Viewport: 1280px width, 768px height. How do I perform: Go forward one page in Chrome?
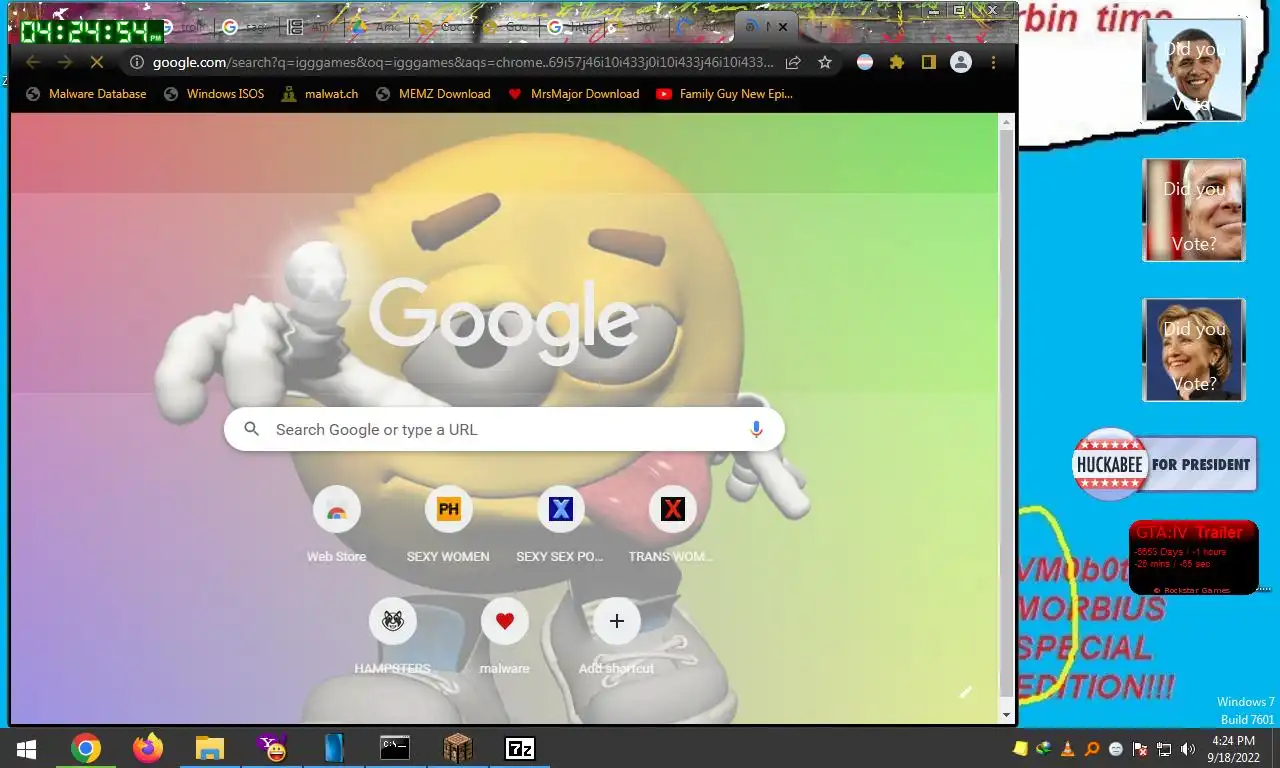(65, 62)
